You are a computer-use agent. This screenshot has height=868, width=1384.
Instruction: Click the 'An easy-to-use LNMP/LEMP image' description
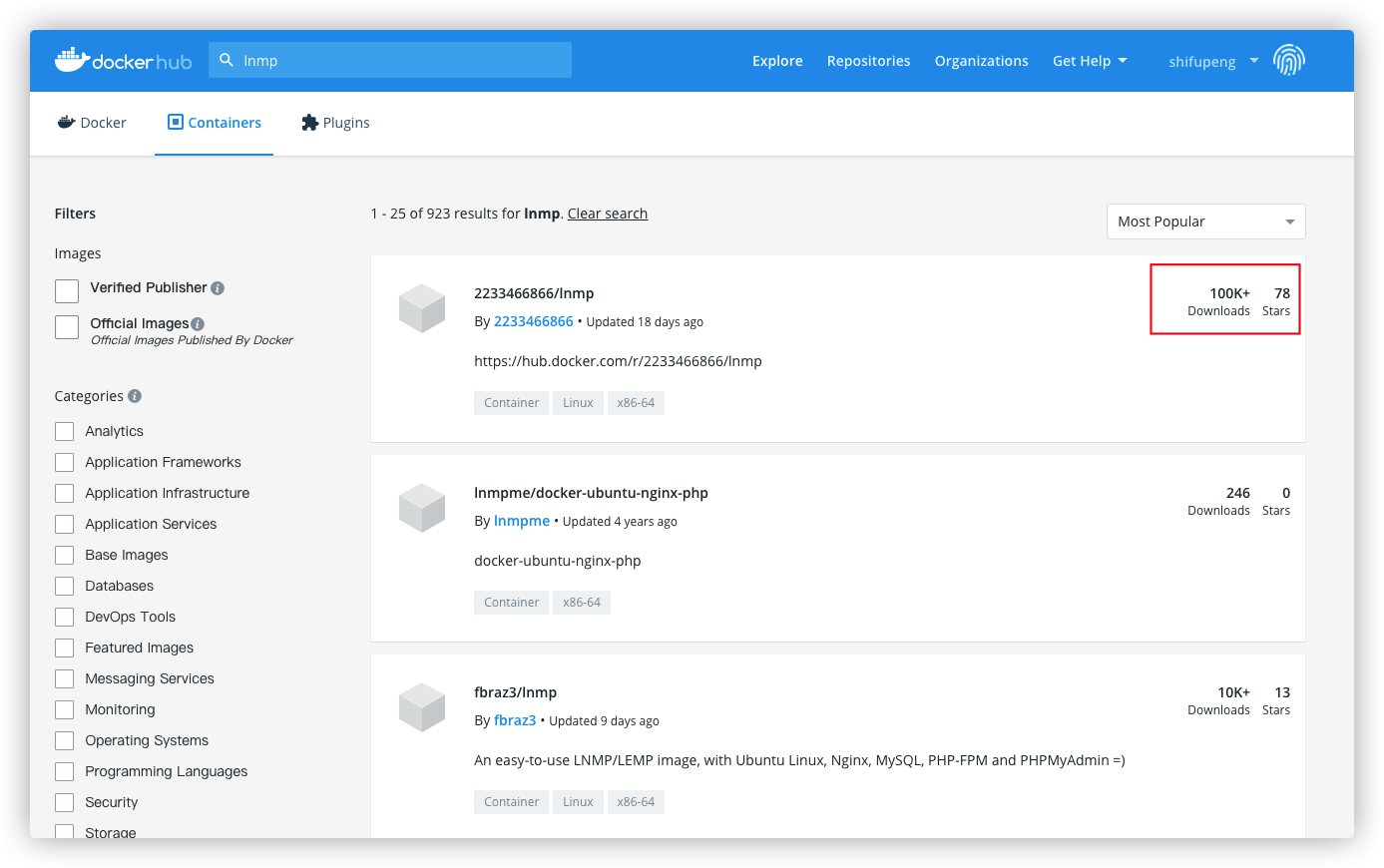(799, 760)
